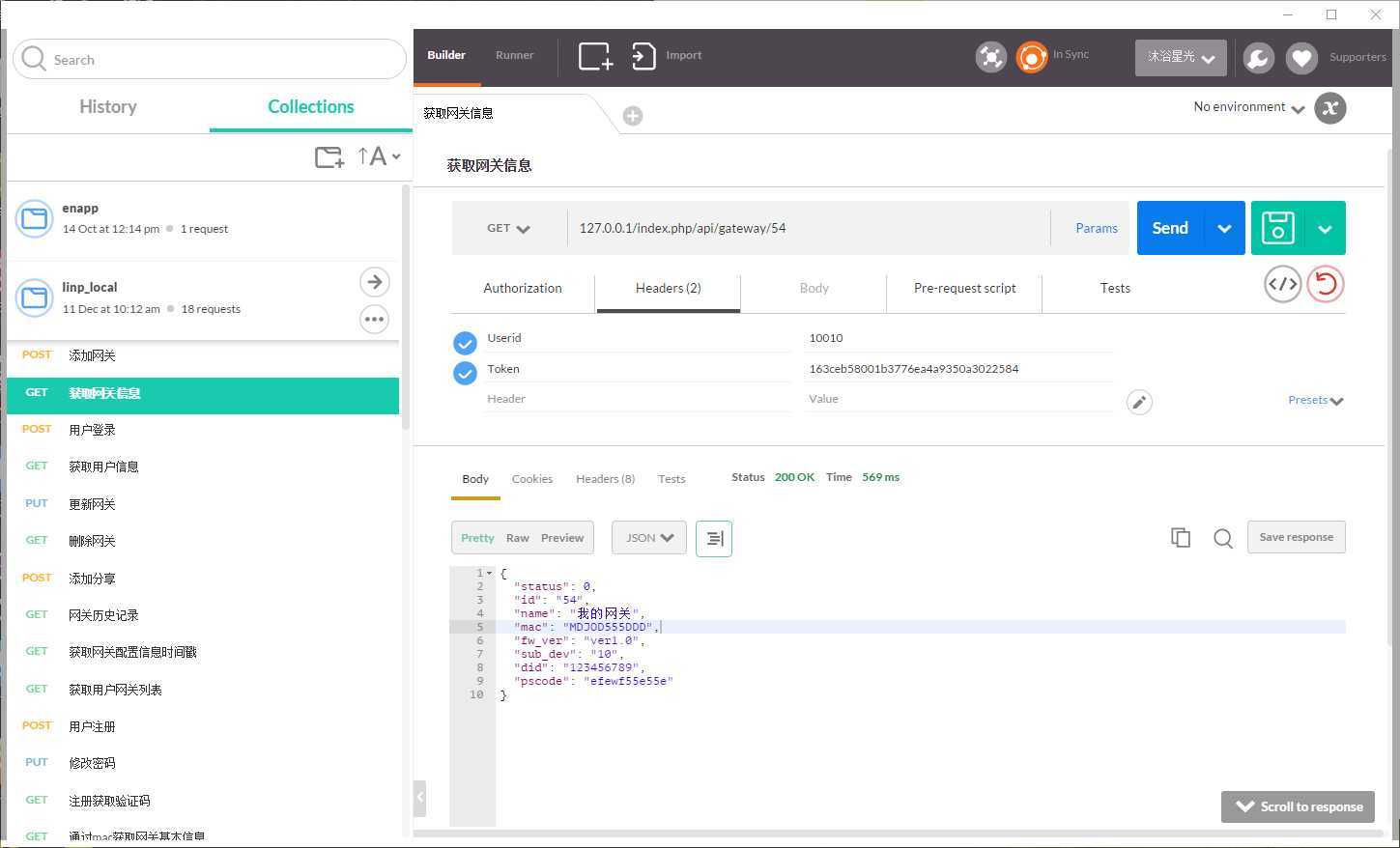
Task: Click Save response button
Action: pos(1297,537)
